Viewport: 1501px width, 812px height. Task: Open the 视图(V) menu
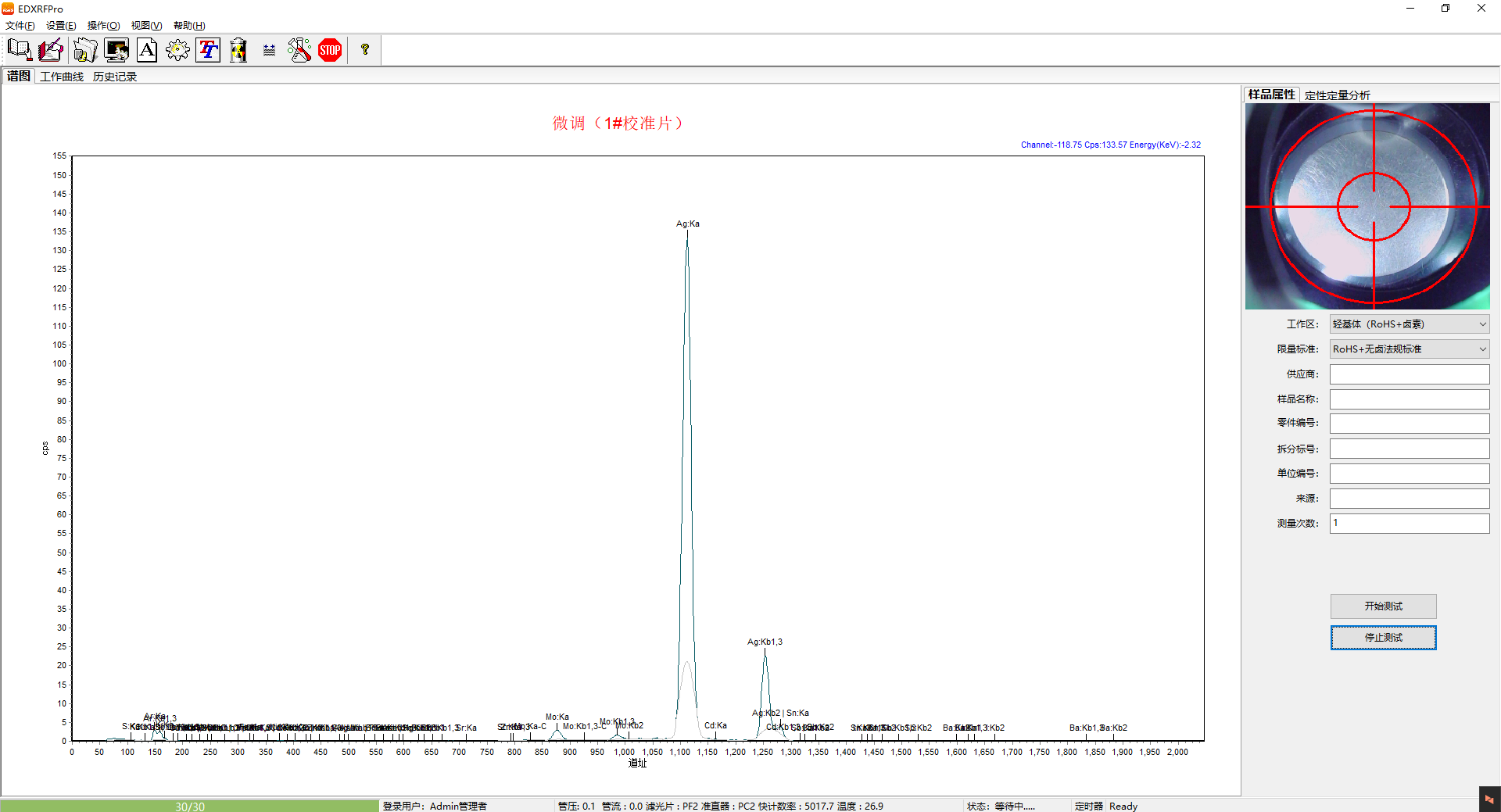pyautogui.click(x=146, y=26)
